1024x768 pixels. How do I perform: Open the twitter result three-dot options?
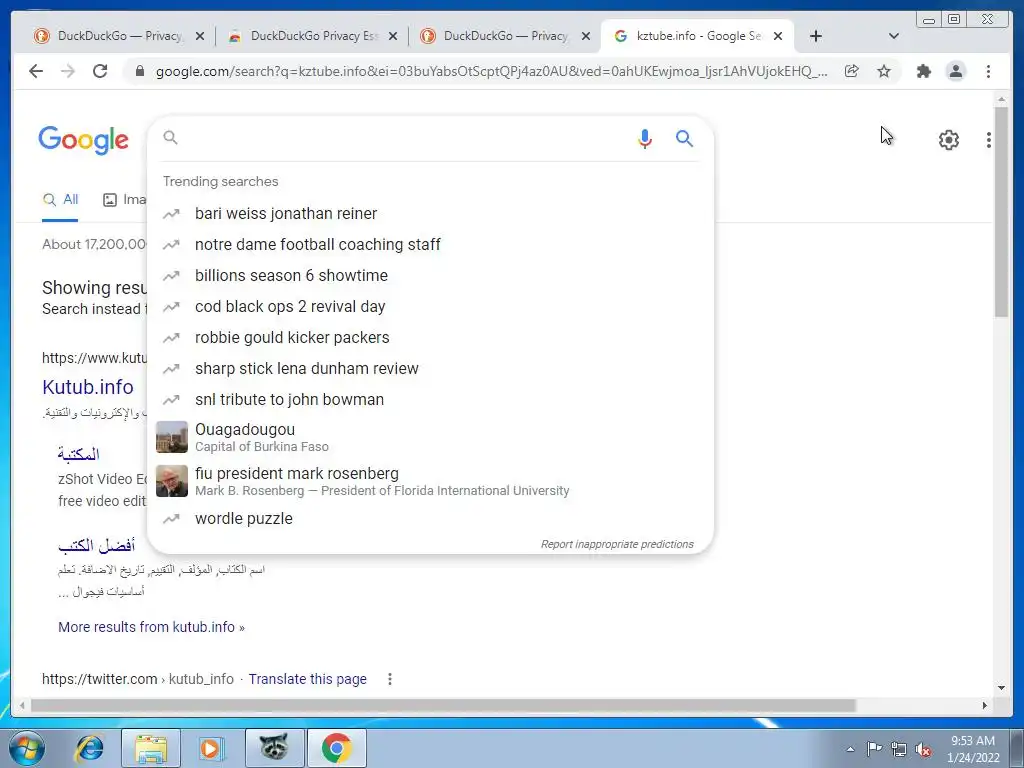(390, 679)
